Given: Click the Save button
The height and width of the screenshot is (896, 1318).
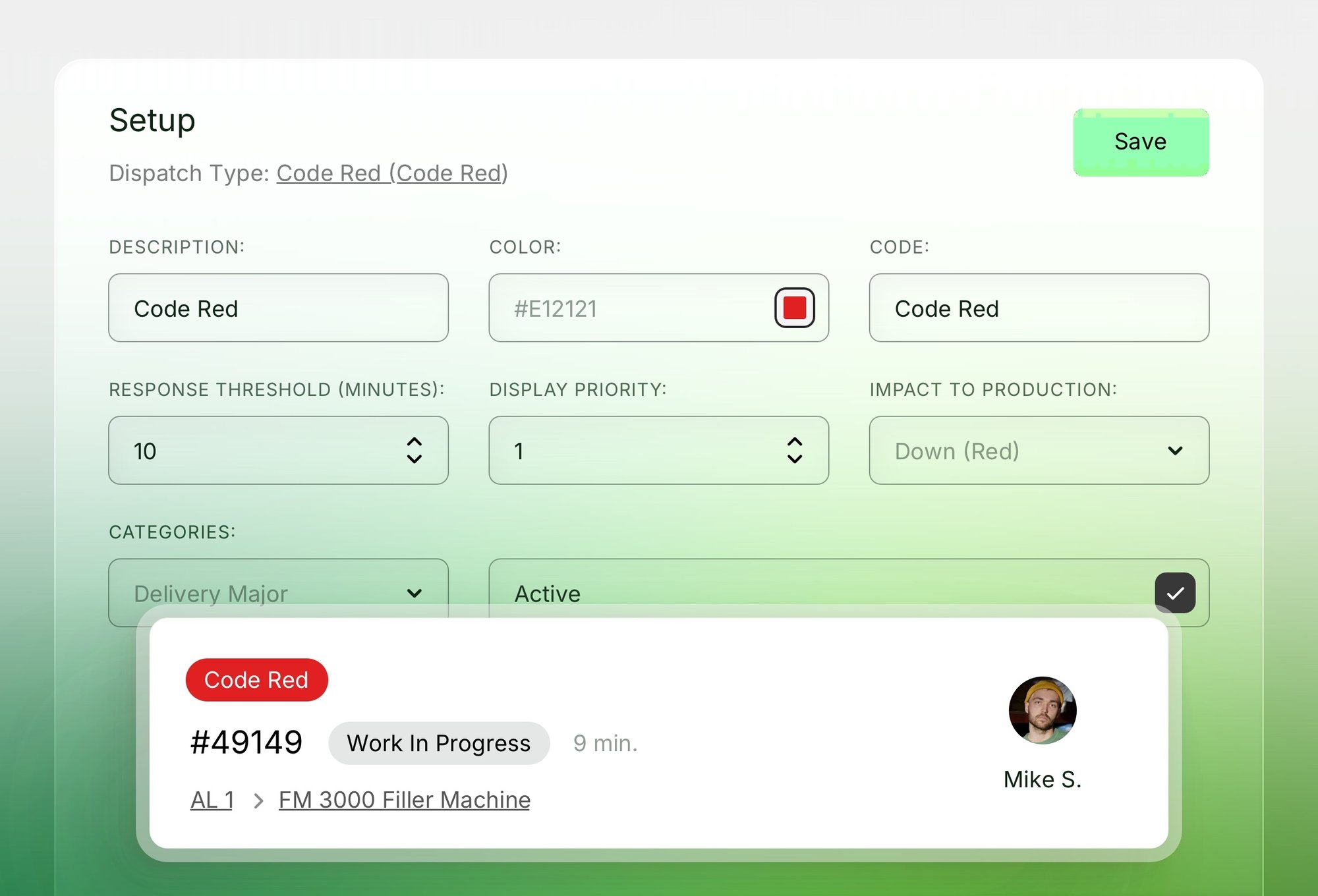Looking at the screenshot, I should click(x=1141, y=142).
